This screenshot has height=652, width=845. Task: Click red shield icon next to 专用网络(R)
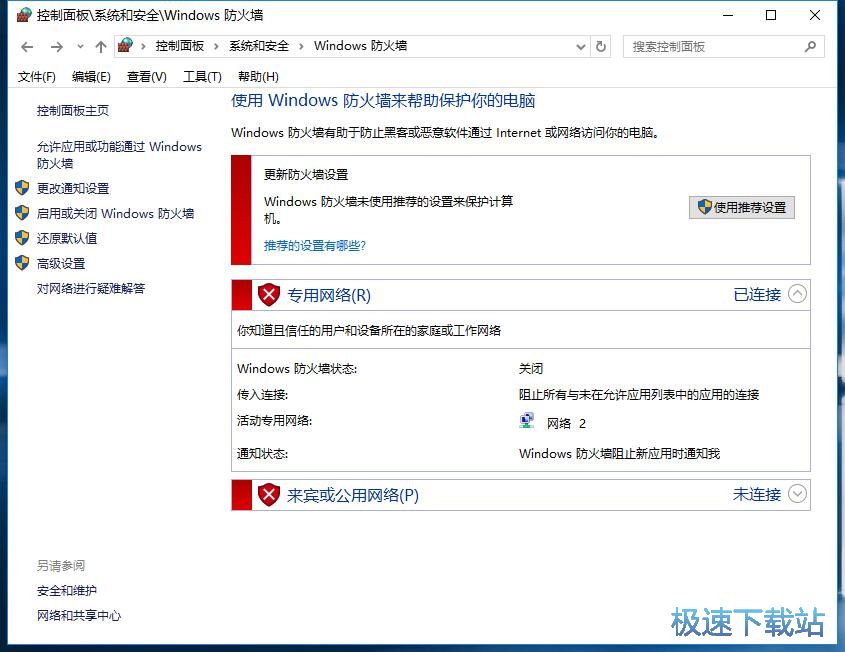point(268,295)
